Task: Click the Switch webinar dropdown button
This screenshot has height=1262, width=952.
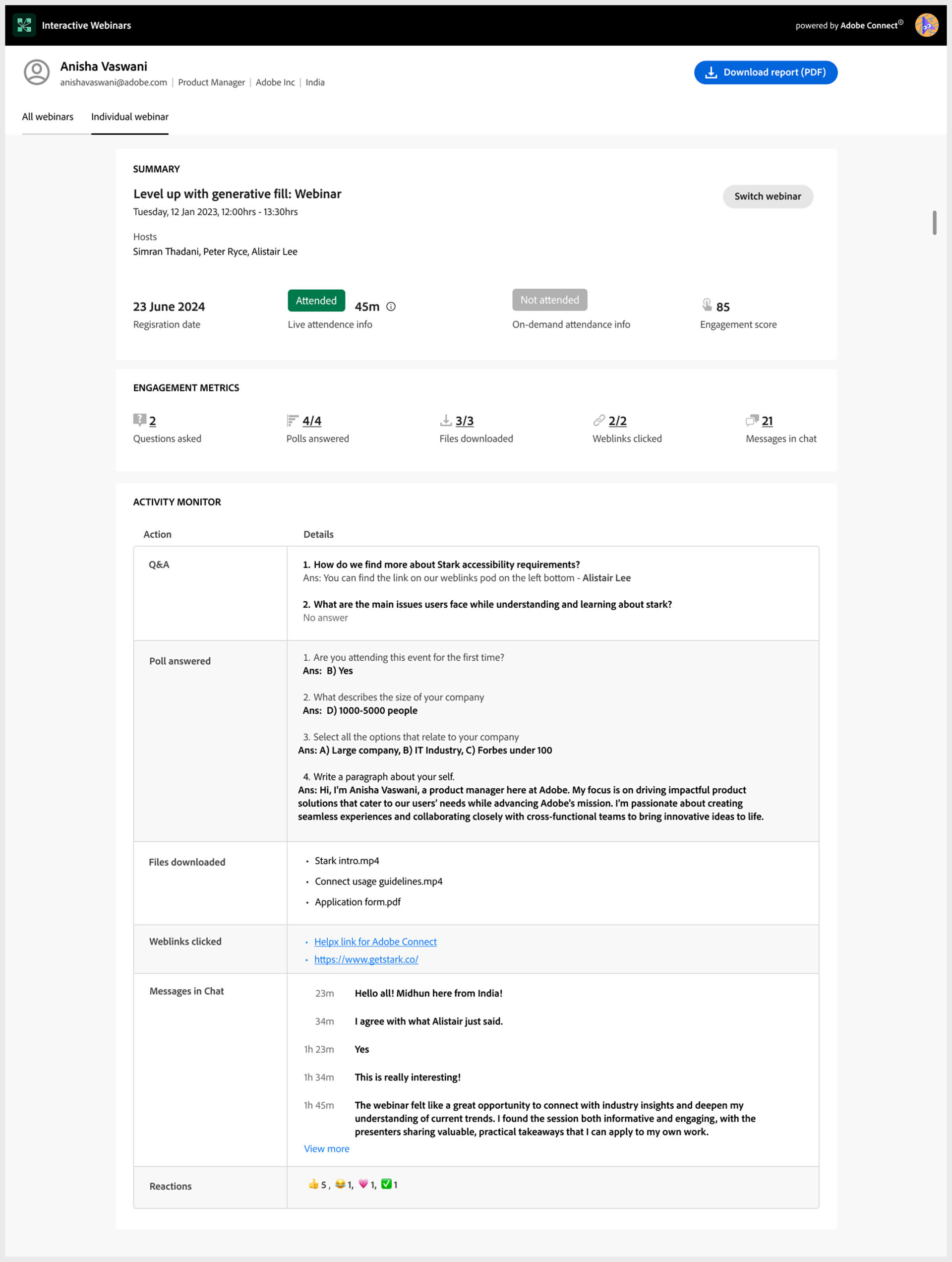Action: (x=768, y=196)
